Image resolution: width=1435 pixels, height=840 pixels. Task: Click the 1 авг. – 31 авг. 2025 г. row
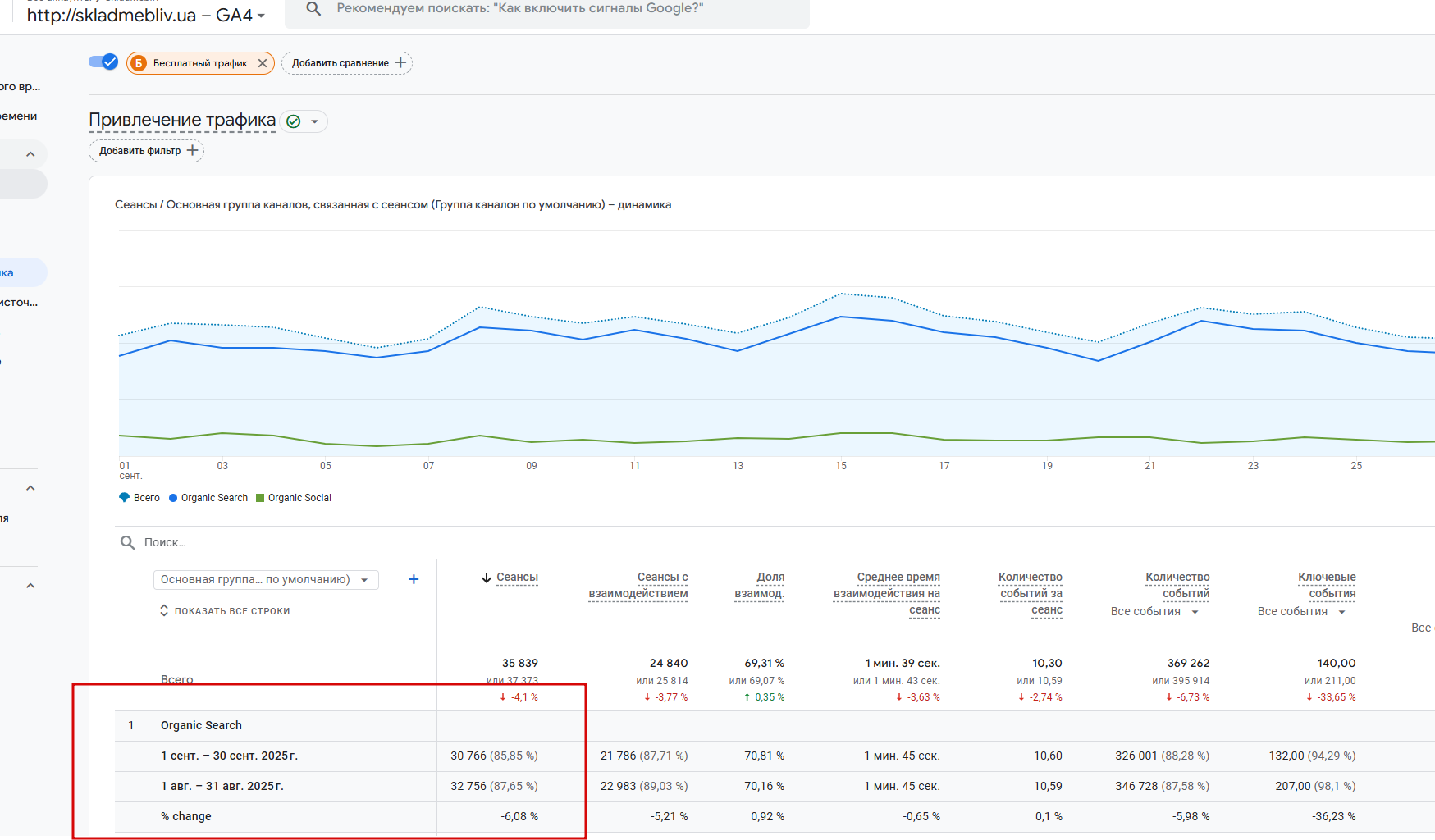click(222, 787)
